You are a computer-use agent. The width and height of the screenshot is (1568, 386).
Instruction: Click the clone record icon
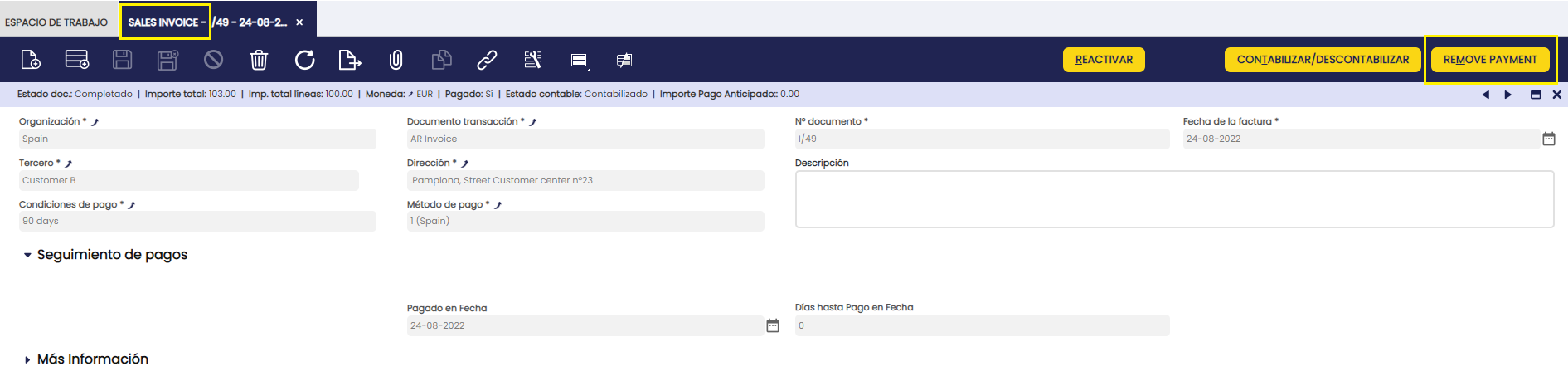pos(442,60)
